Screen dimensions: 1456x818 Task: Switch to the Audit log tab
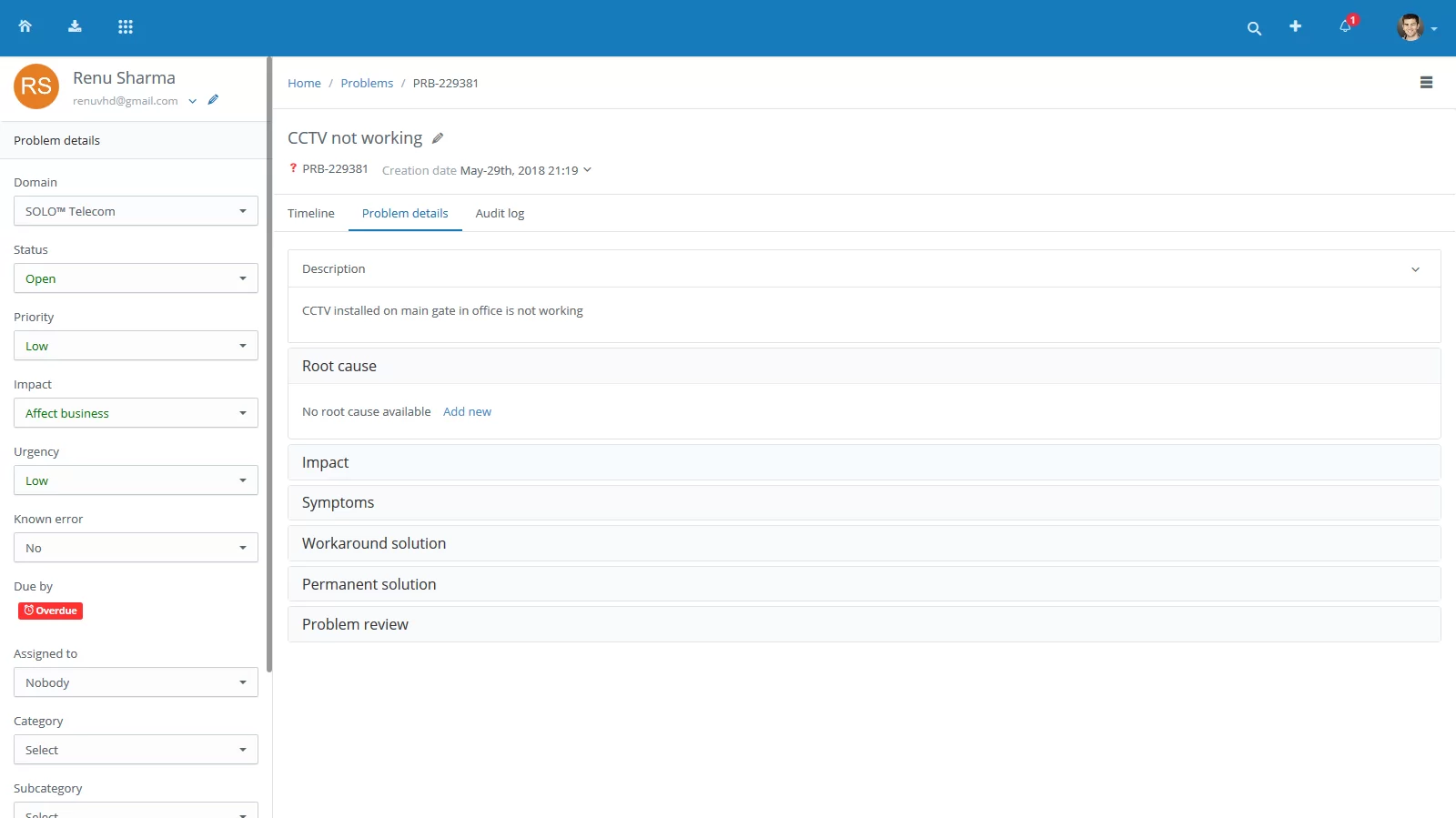500,213
